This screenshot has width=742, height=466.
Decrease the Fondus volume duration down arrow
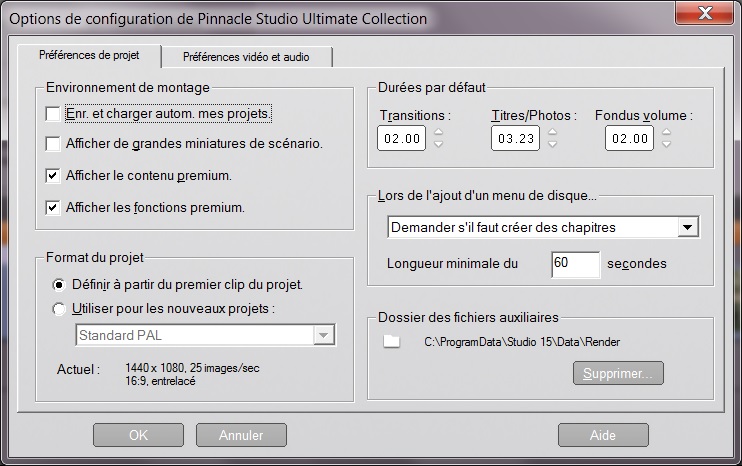pyautogui.click(x=666, y=144)
